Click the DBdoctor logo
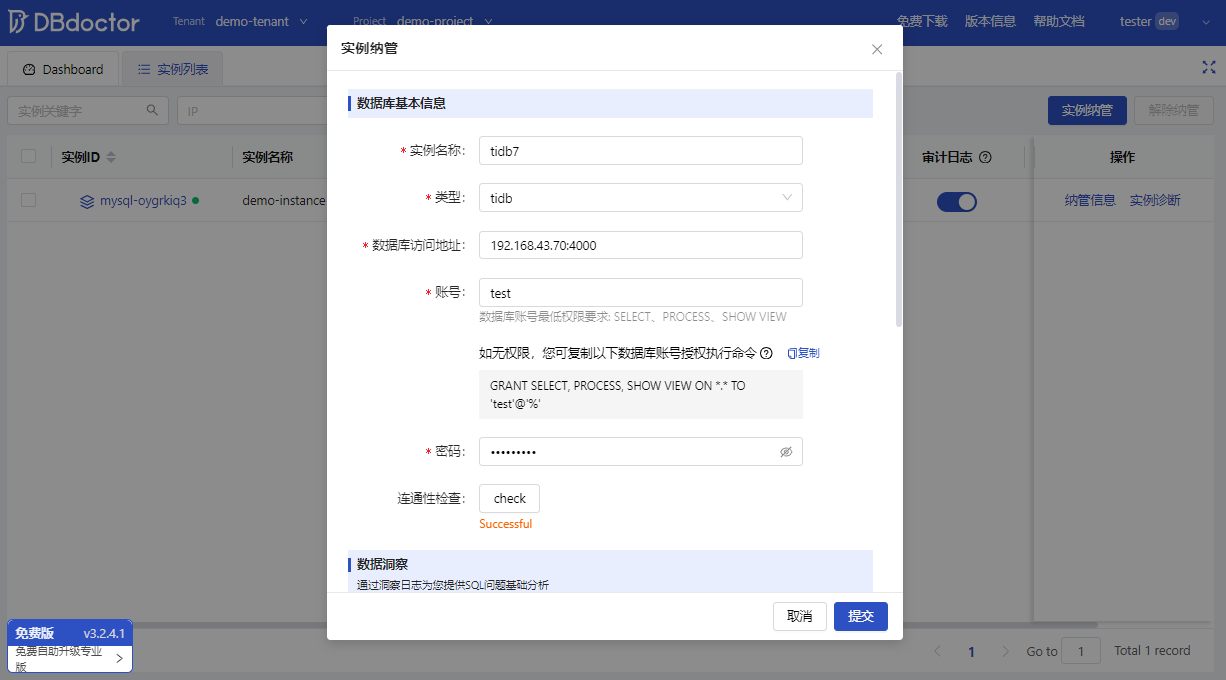The image size is (1226, 680). click(74, 22)
